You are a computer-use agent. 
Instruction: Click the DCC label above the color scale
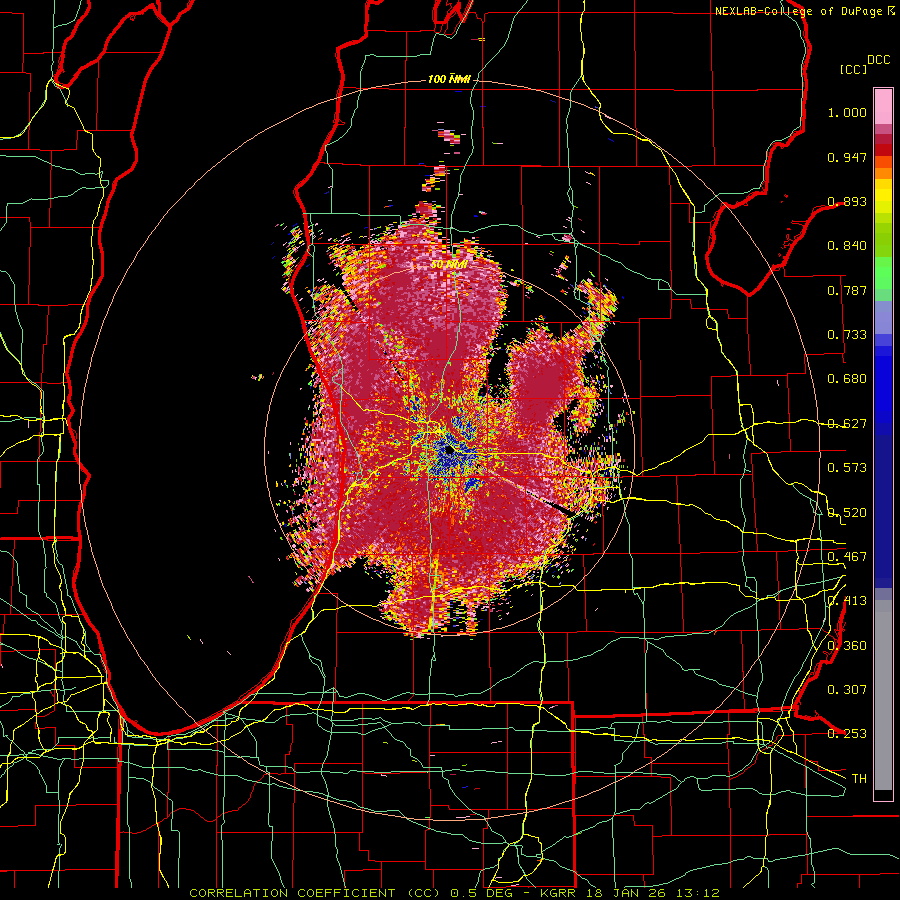tap(878, 60)
